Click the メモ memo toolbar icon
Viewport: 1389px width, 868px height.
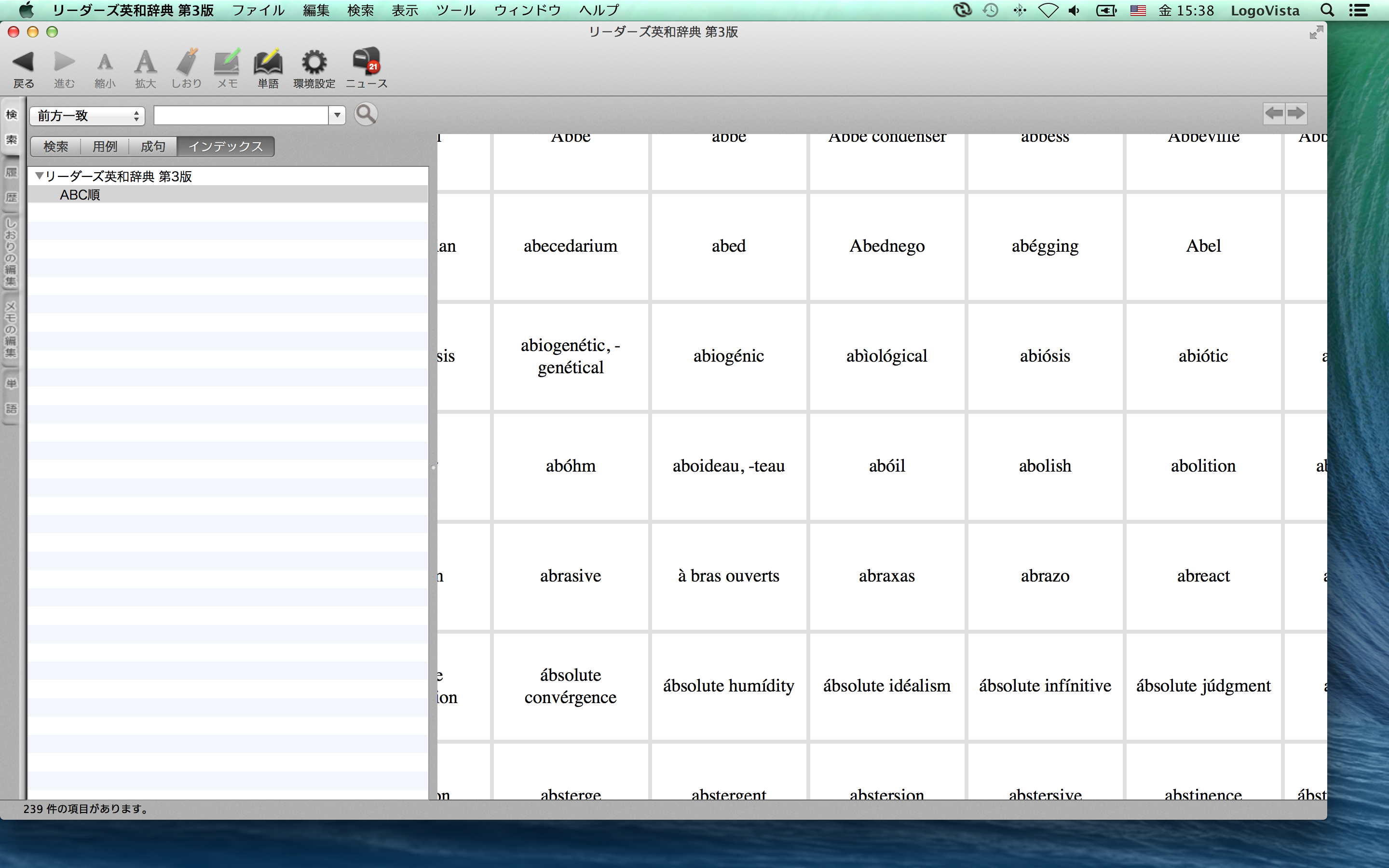pyautogui.click(x=226, y=62)
